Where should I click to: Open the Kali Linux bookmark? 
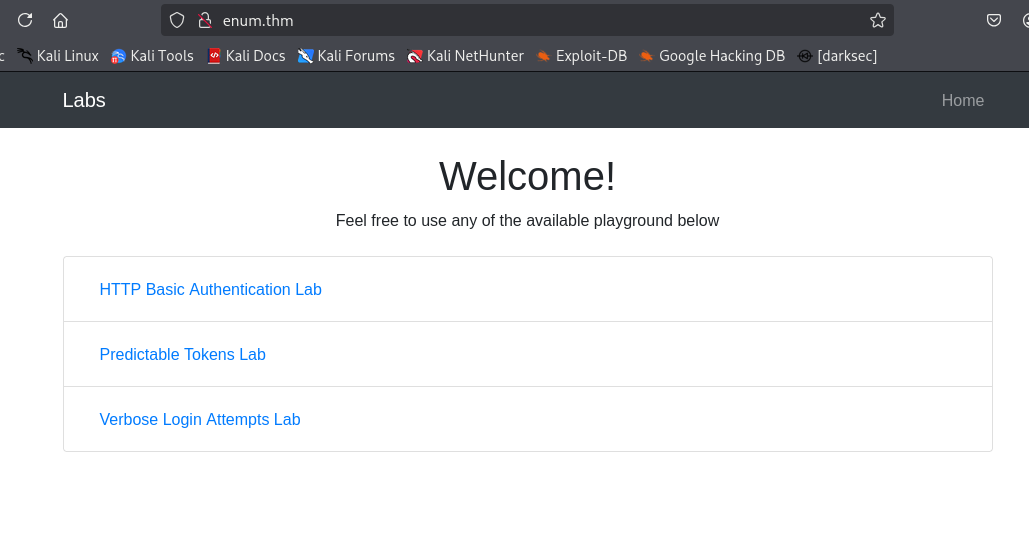click(58, 56)
